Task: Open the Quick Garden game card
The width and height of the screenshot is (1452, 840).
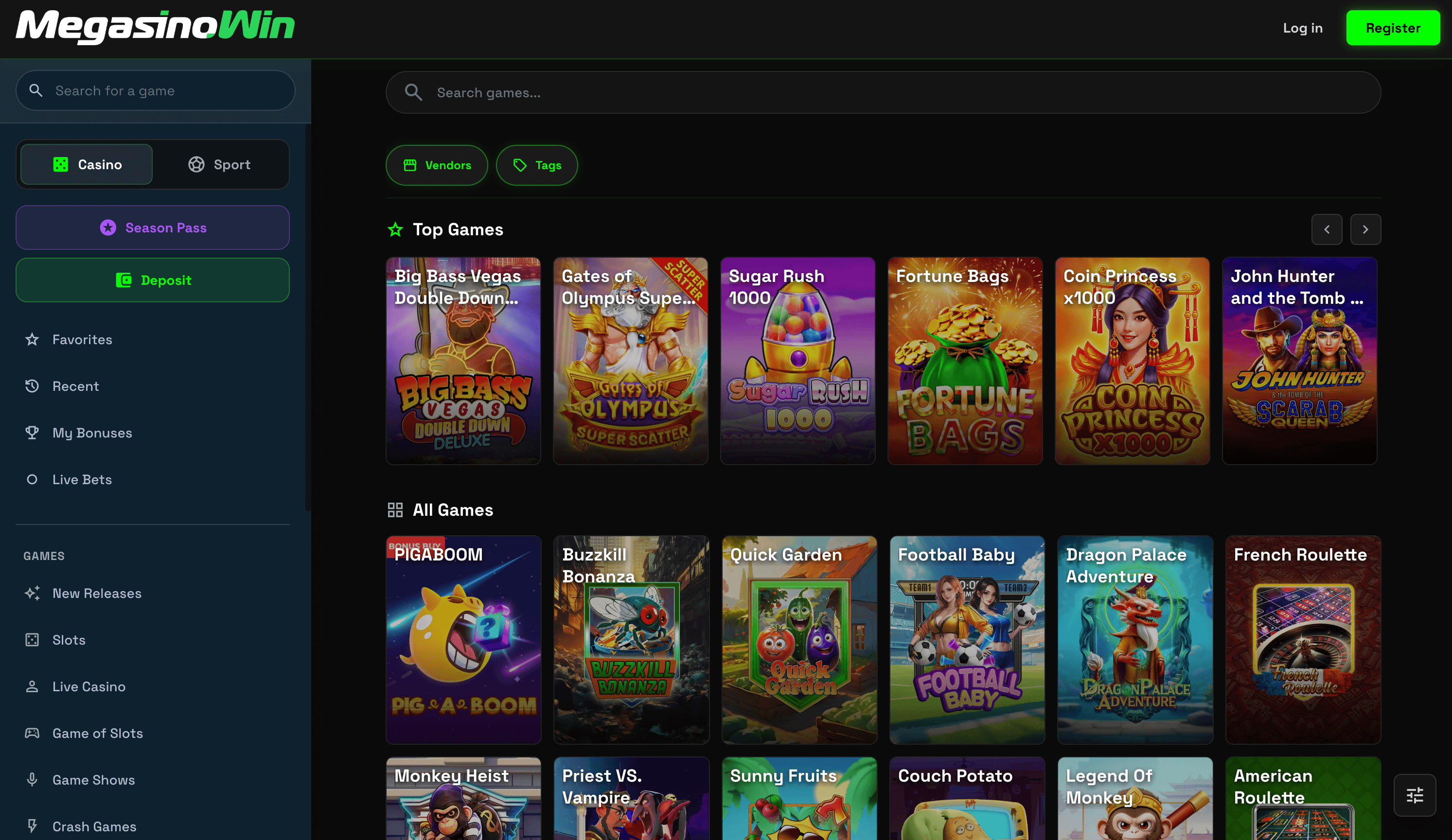Action: [x=799, y=640]
